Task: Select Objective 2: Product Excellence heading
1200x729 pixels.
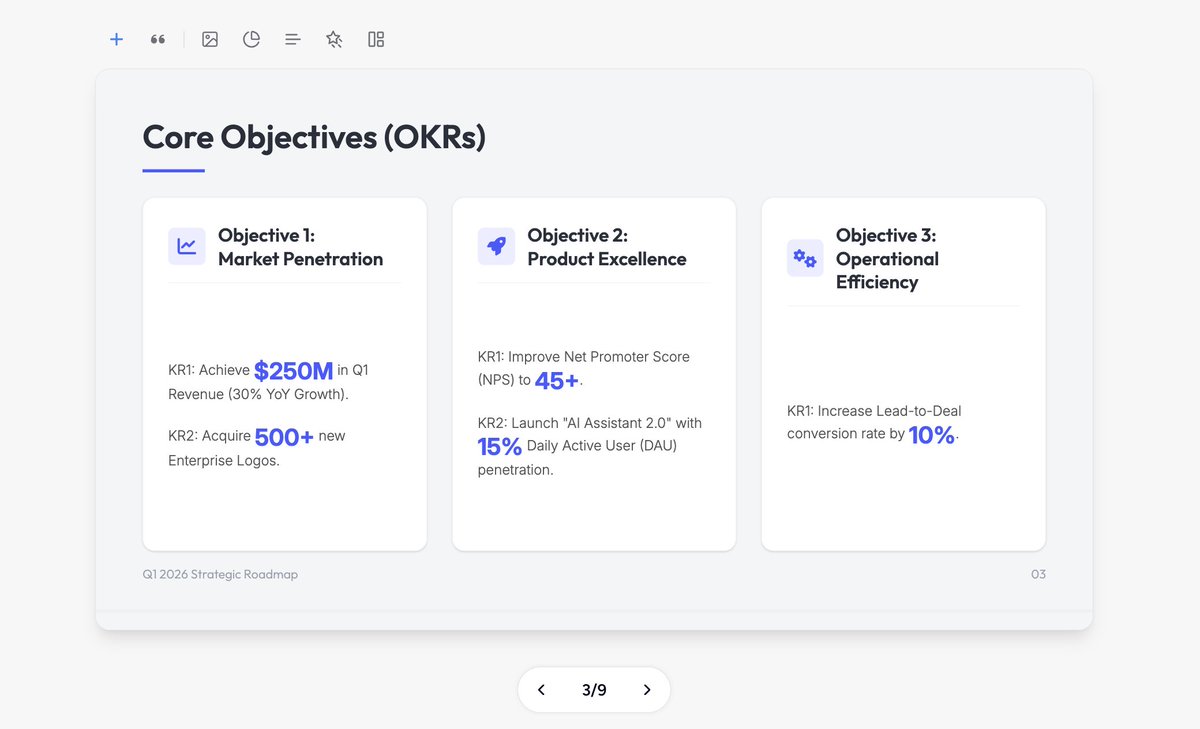Action: coord(607,247)
